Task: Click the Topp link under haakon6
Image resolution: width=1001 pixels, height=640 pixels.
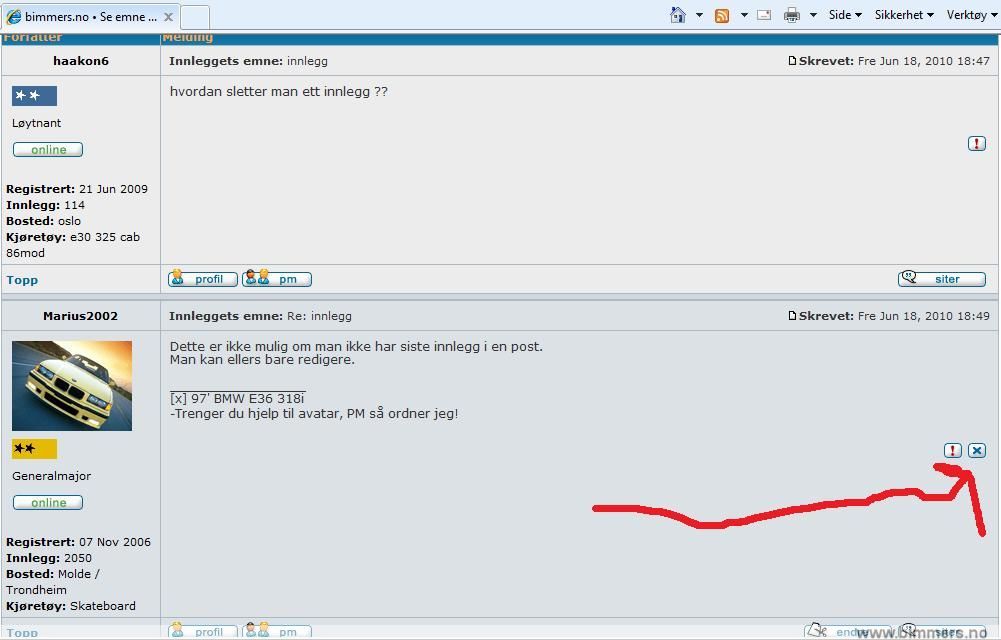Action: [22, 280]
